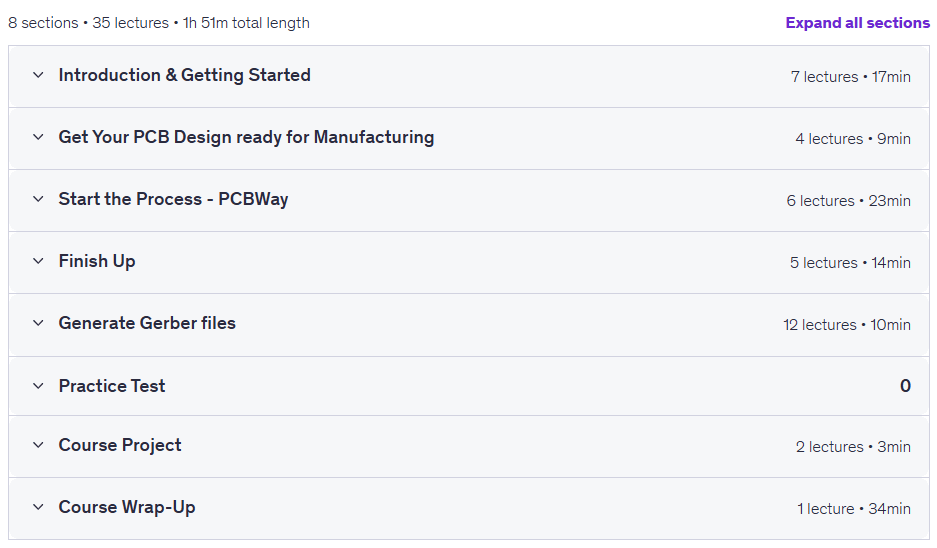Expand the PCB Design Manufacturing section chevron

pos(38,137)
